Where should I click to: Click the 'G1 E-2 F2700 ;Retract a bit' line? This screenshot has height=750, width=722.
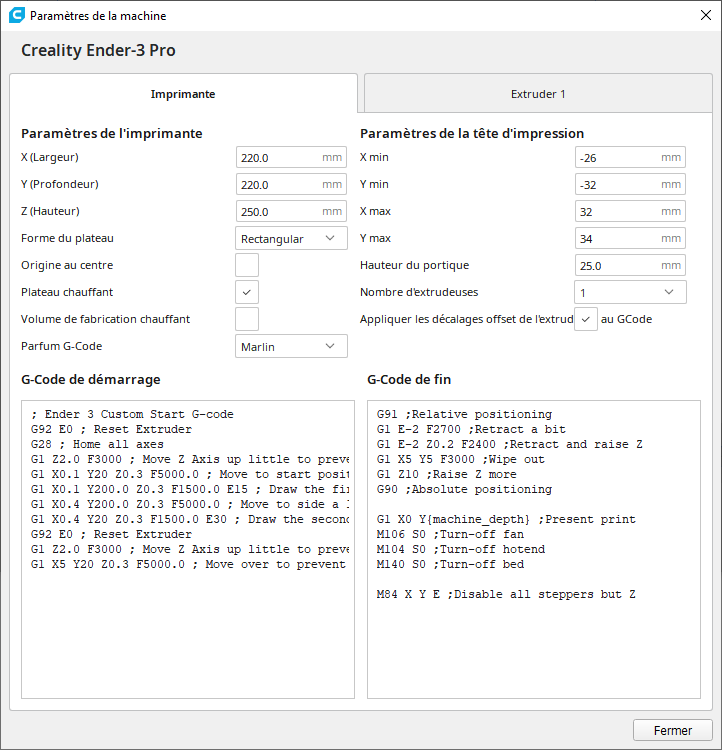(x=471, y=430)
